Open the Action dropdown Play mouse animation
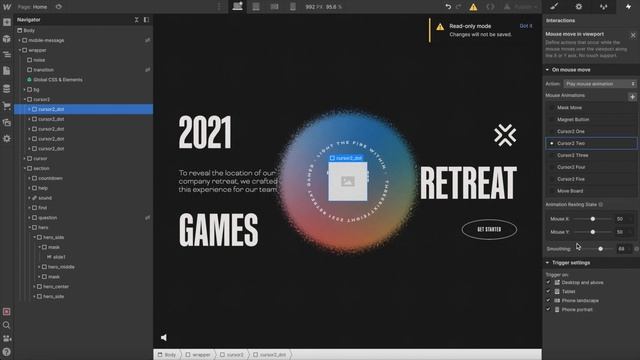Screen dimensions: 640x360 point(600,84)
